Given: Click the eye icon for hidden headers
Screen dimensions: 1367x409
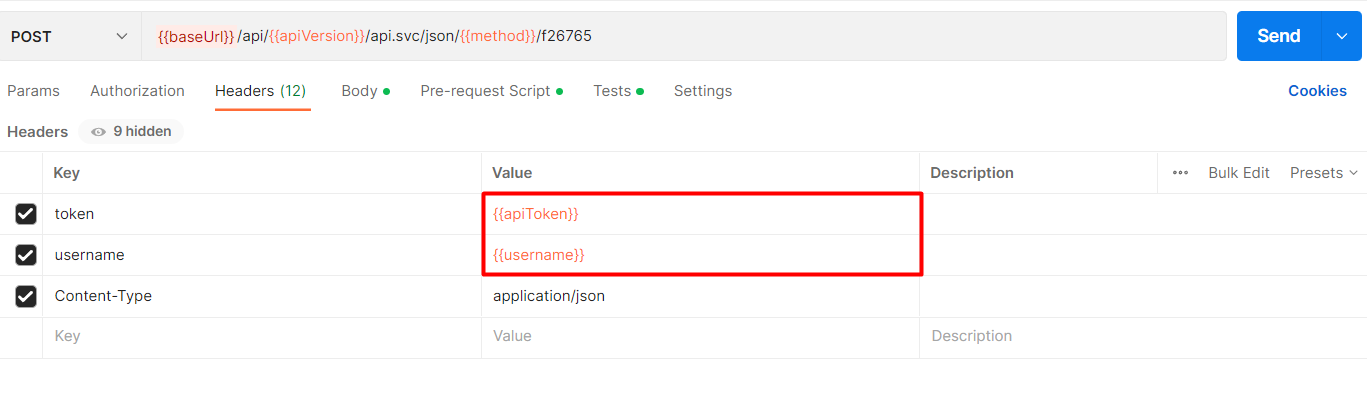Looking at the screenshot, I should (98, 131).
